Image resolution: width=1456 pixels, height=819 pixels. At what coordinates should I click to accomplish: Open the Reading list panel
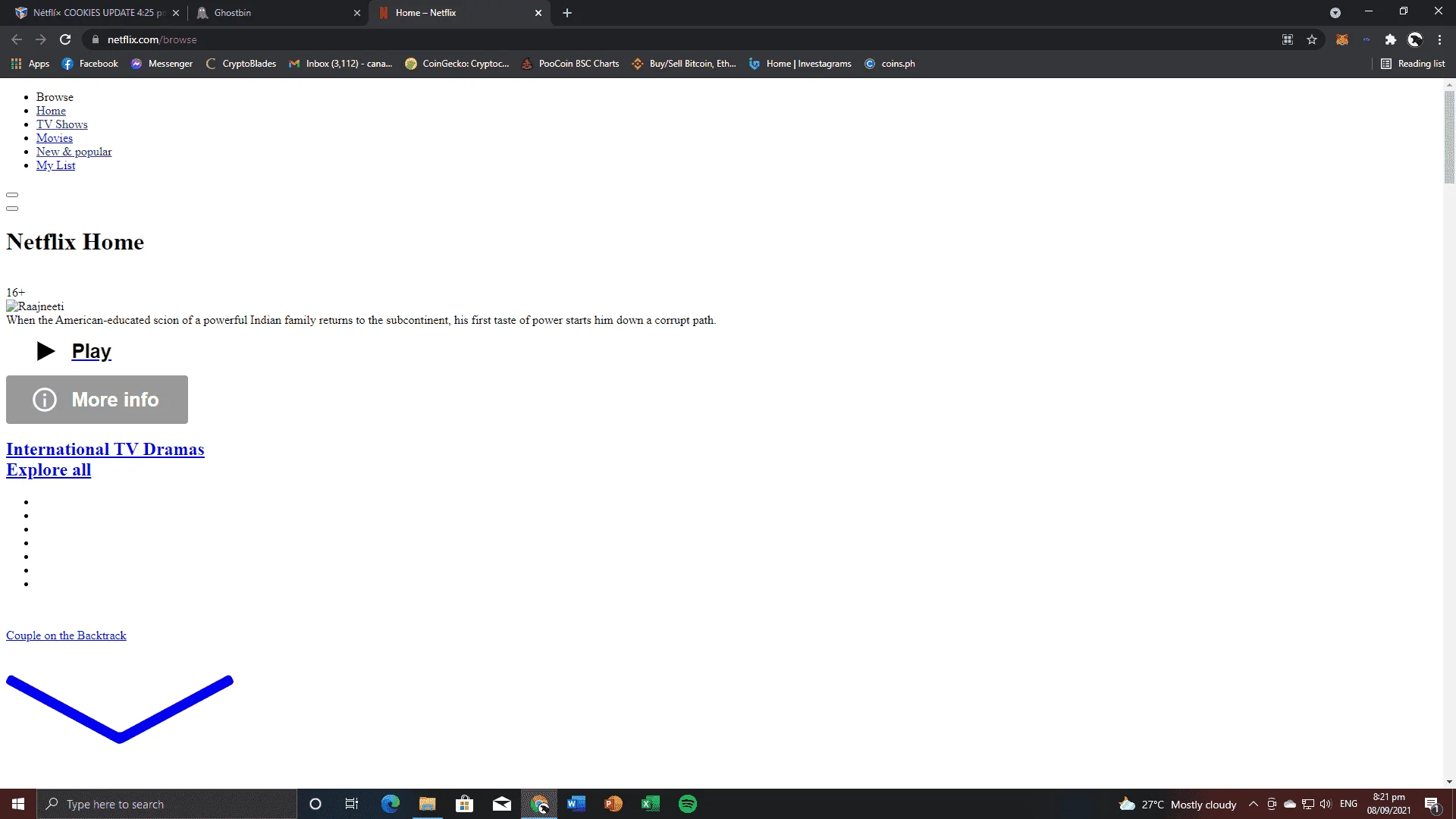(1413, 64)
